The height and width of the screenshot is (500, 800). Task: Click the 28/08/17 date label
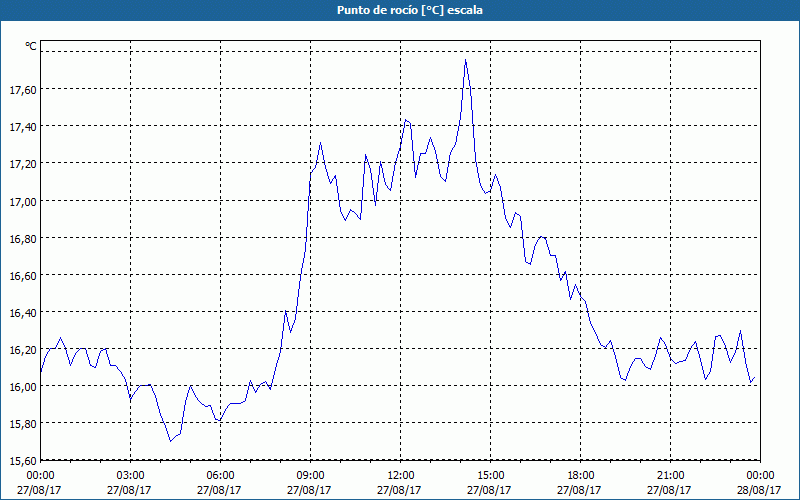tap(759, 490)
